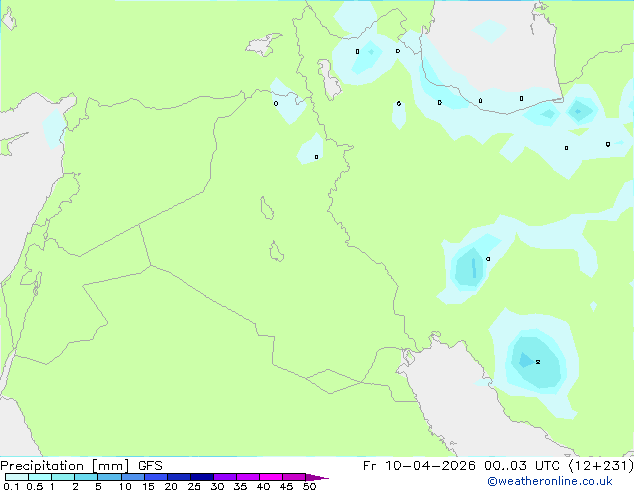Select the 5–10 mm legend swatch
The image size is (634, 490).
109,477
